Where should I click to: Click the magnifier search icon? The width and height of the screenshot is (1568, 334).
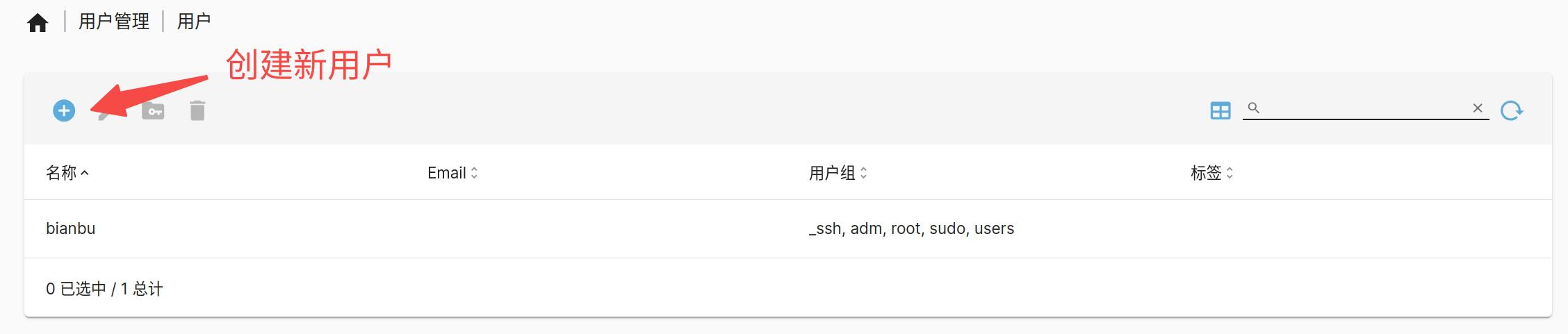point(1253,108)
